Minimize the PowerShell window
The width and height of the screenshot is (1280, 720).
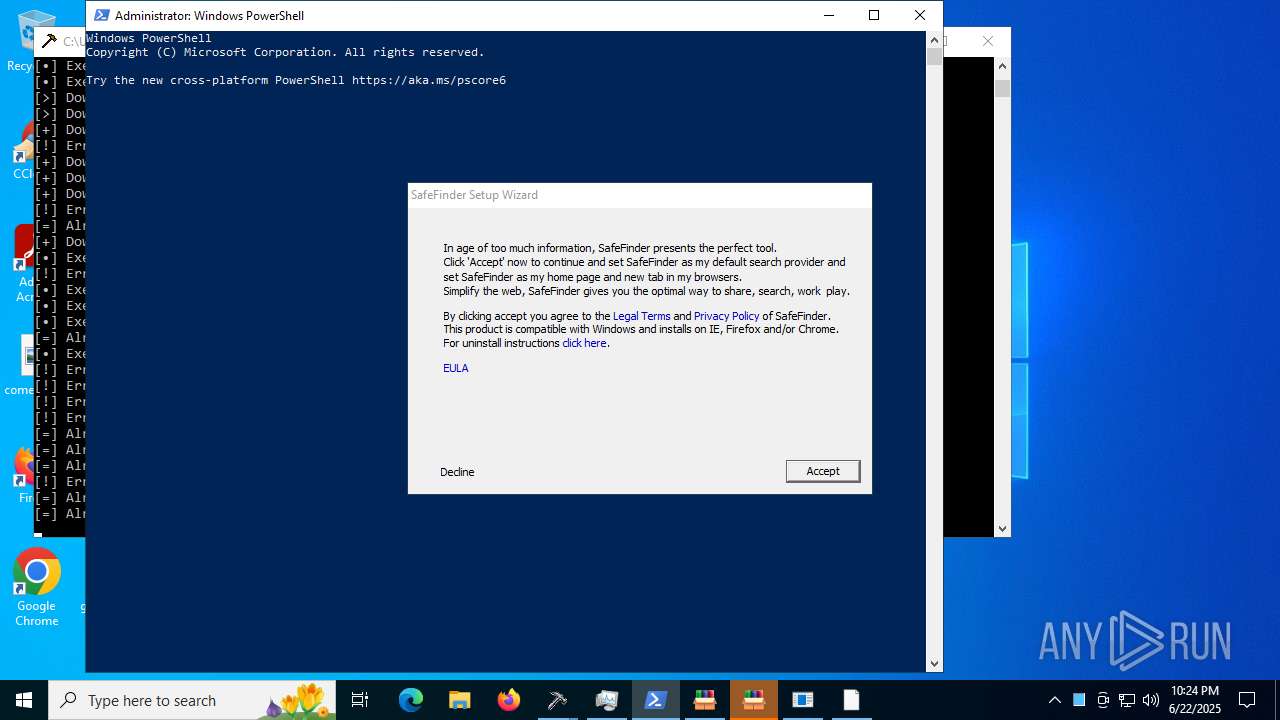828,15
